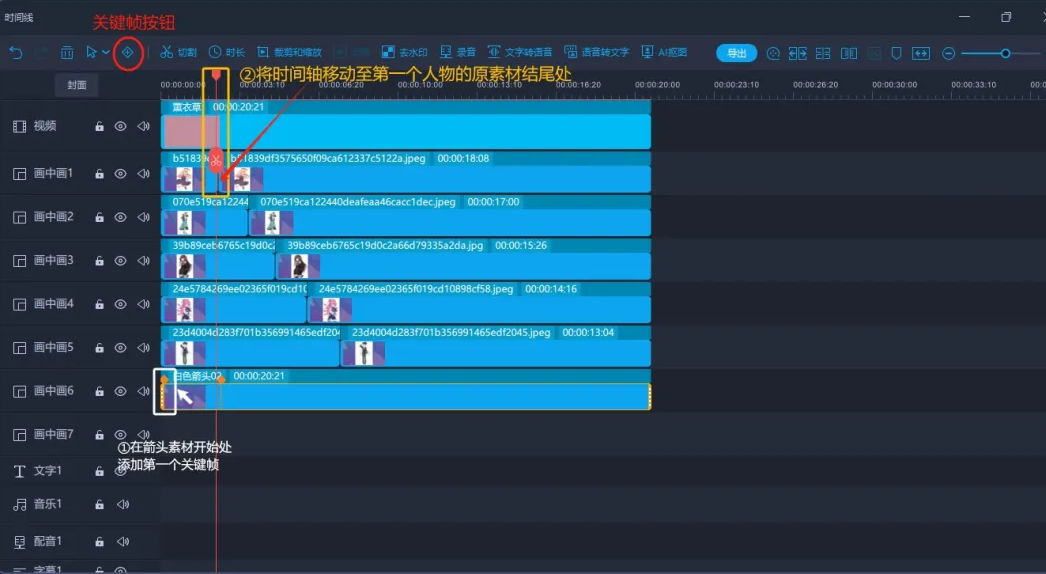The height and width of the screenshot is (574, 1046).
Task: Lock the 画中画4 track
Action: pos(99,304)
